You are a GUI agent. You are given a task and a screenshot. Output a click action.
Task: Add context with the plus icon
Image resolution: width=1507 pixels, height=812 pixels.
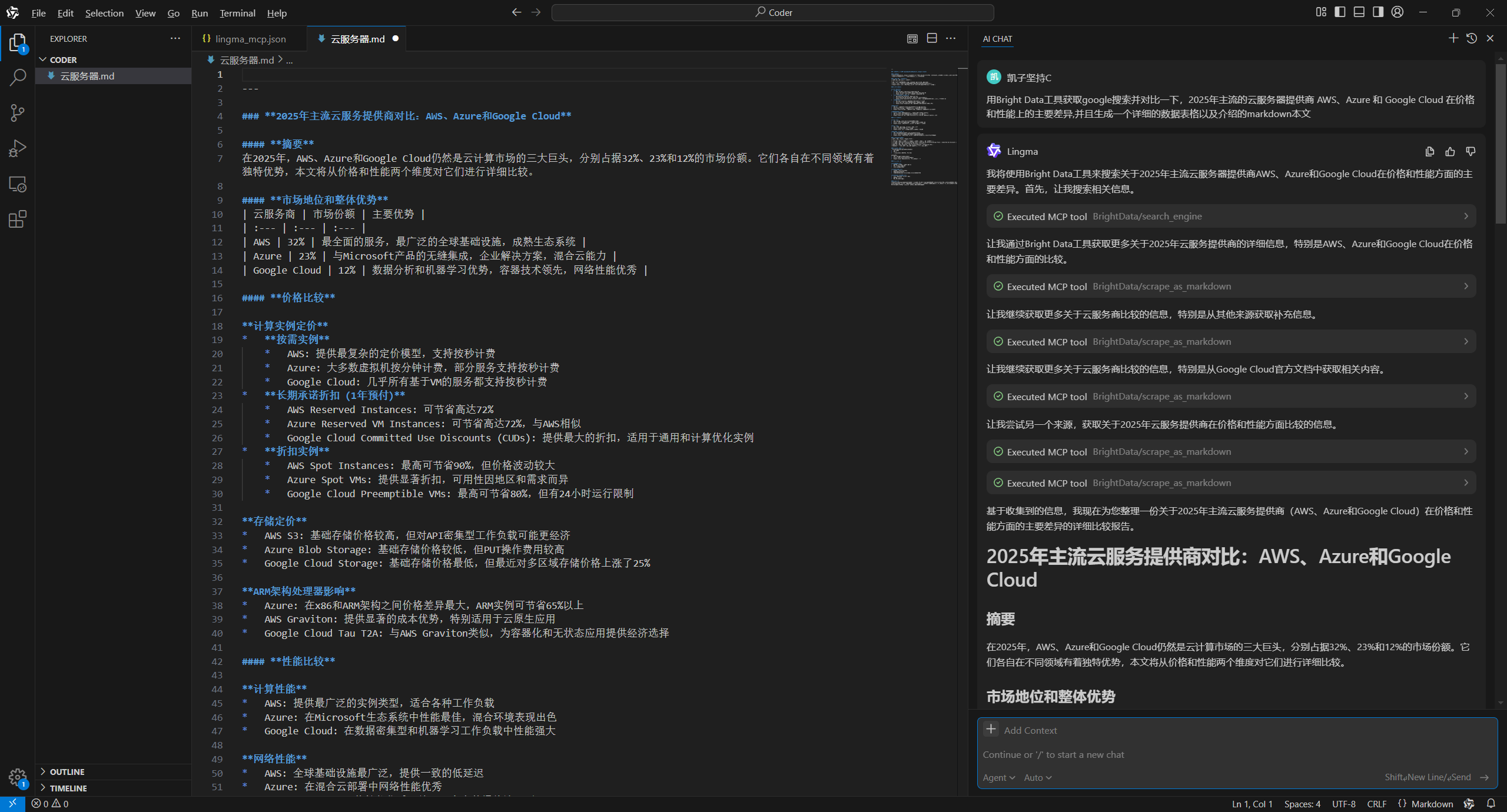pos(991,730)
